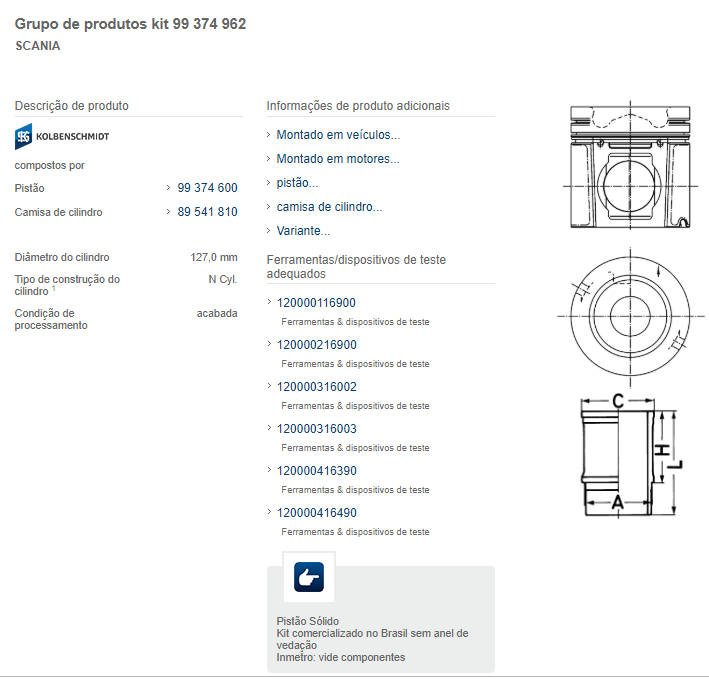Image resolution: width=709 pixels, height=679 pixels.
Task: Open test tool 120000316002
Action: click(316, 387)
